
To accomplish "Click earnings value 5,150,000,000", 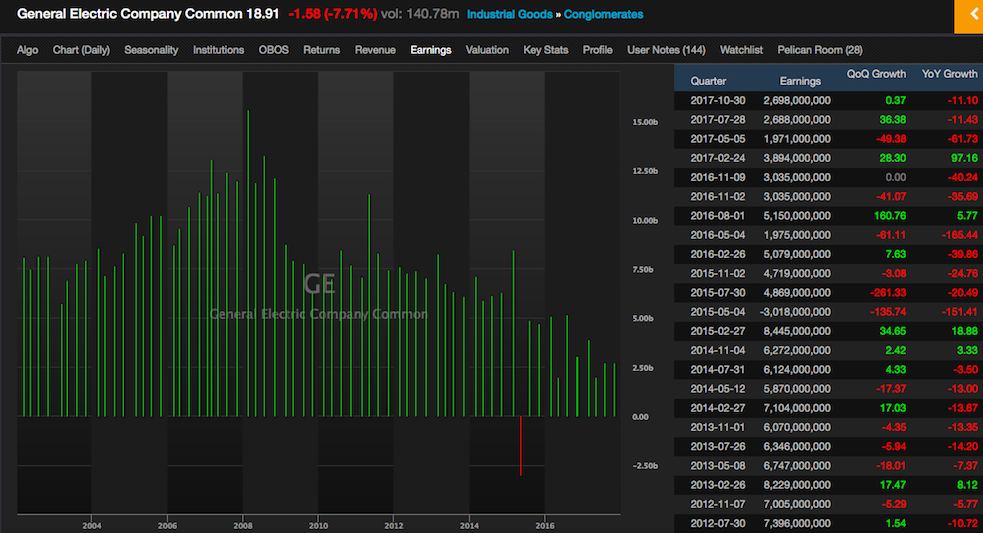I will pos(797,216).
